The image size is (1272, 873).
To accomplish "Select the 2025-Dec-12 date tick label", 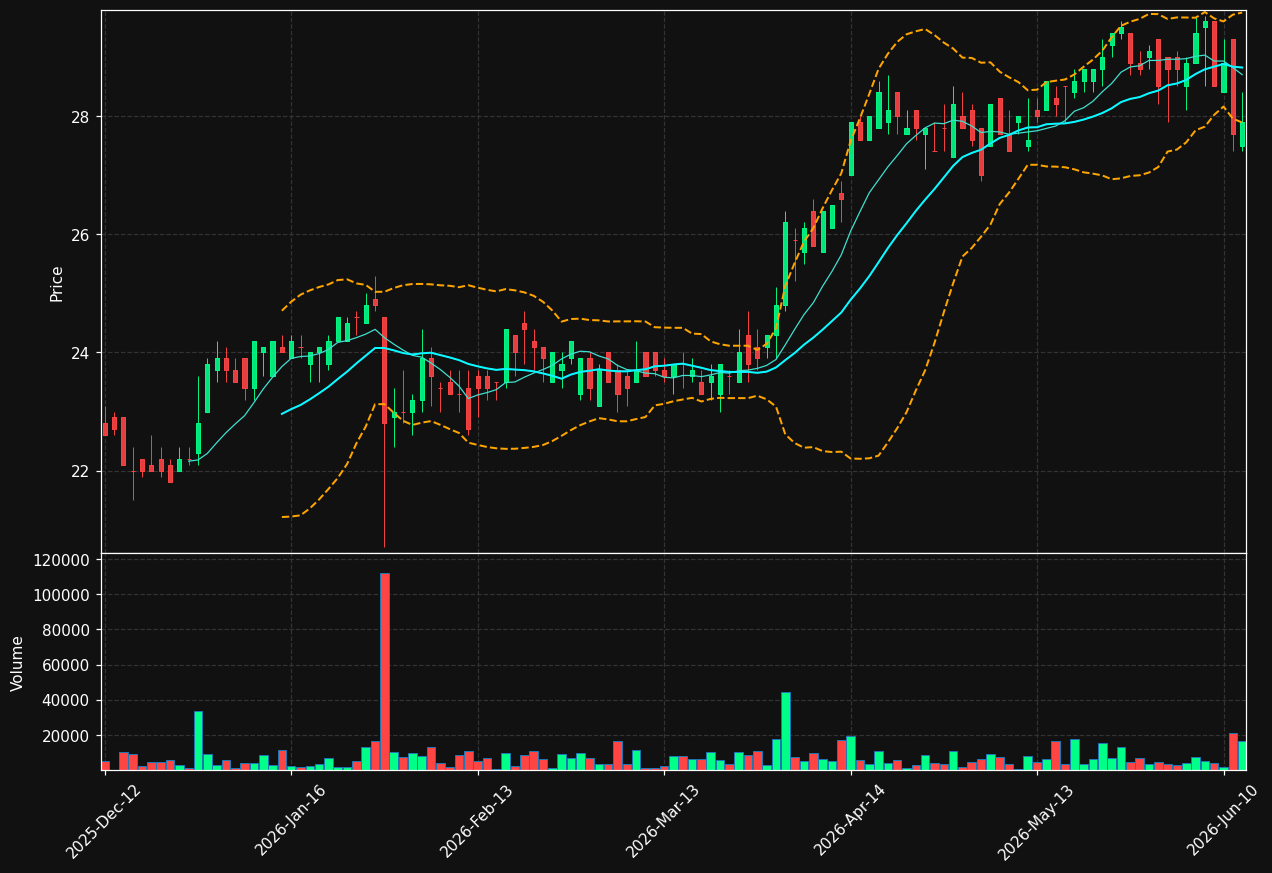I will pos(104,821).
